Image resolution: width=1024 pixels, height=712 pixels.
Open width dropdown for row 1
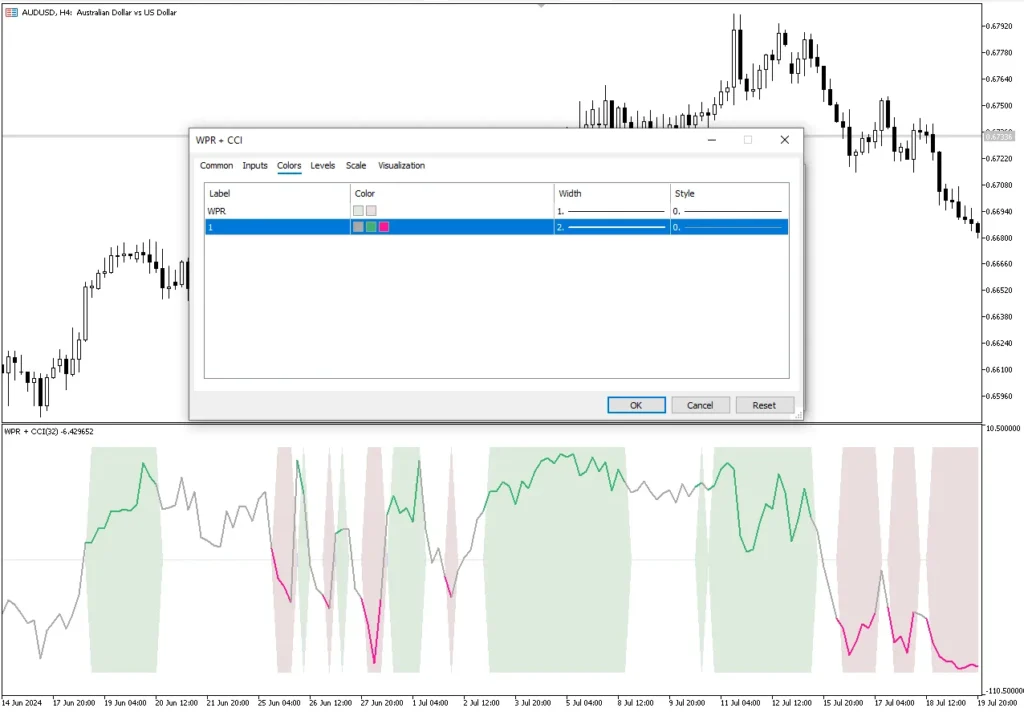[611, 228]
